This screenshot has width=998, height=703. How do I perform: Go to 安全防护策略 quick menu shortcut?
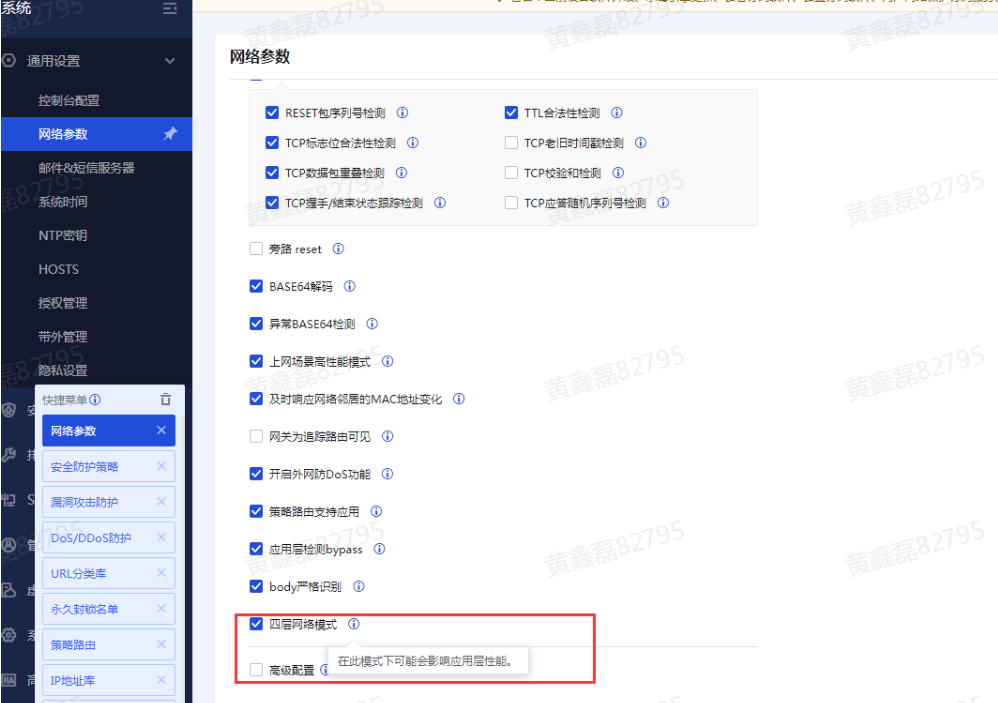click(109, 466)
